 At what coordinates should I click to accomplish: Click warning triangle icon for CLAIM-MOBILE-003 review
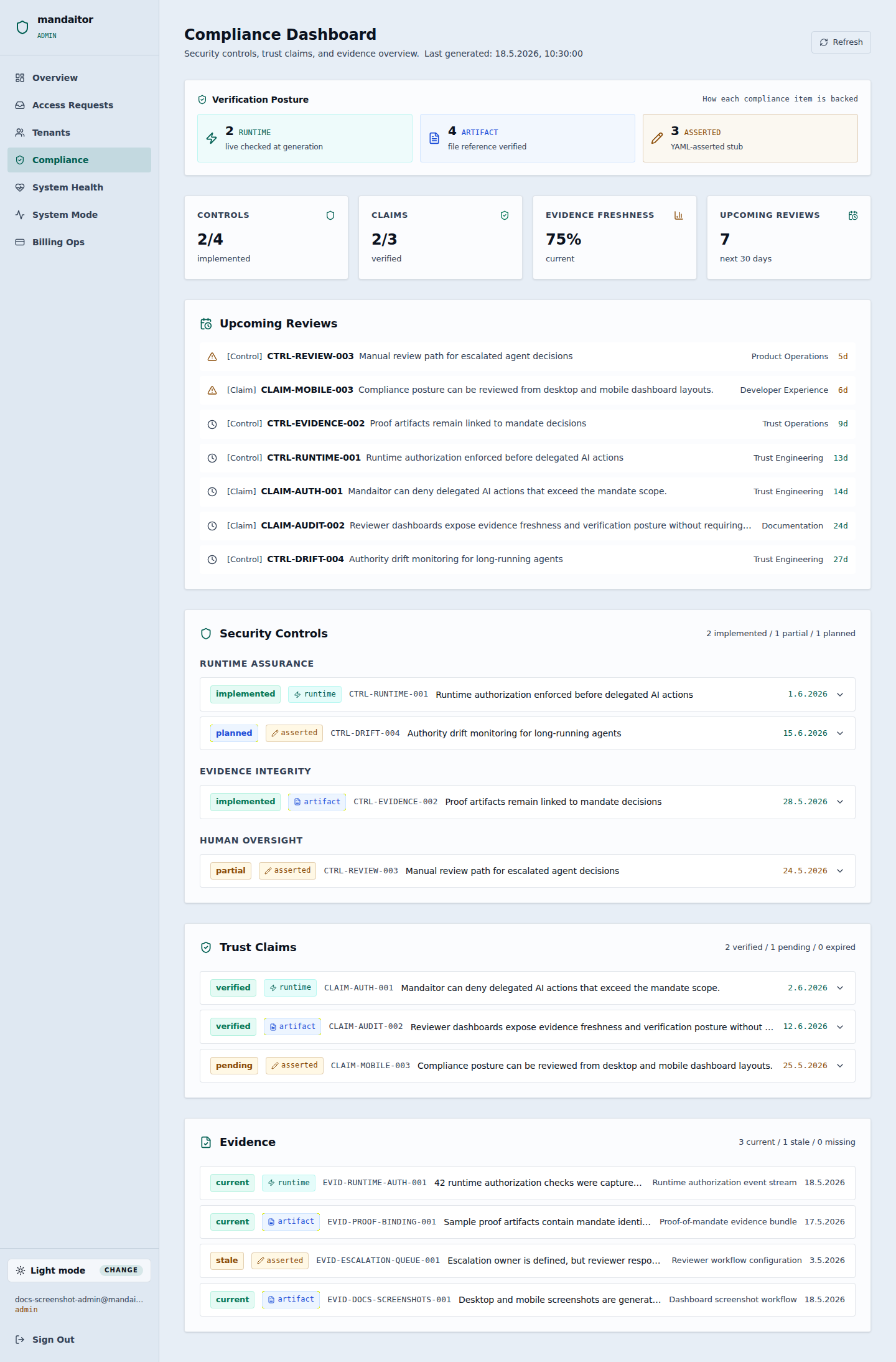(212, 390)
